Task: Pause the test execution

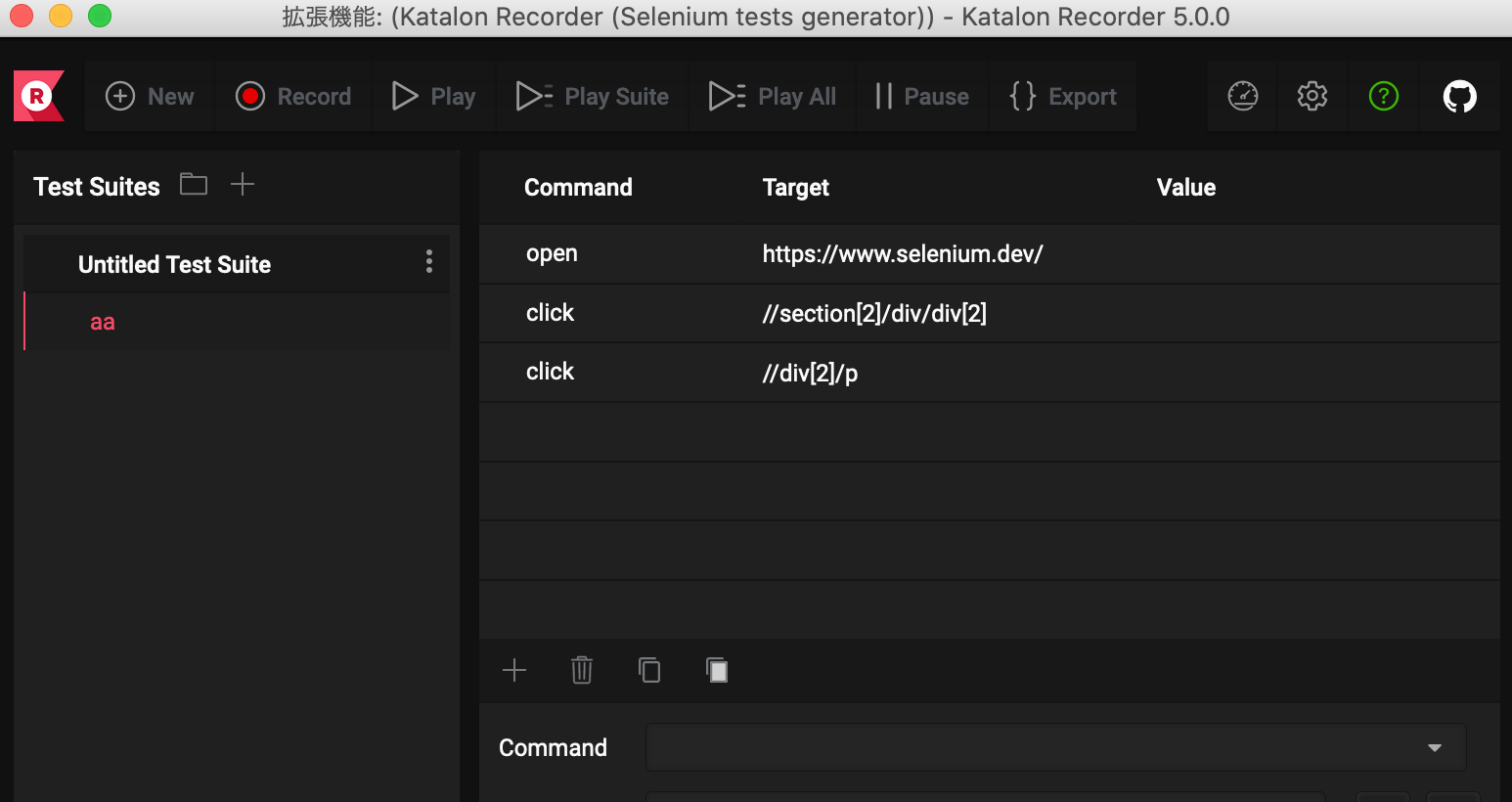Action: pos(922,96)
